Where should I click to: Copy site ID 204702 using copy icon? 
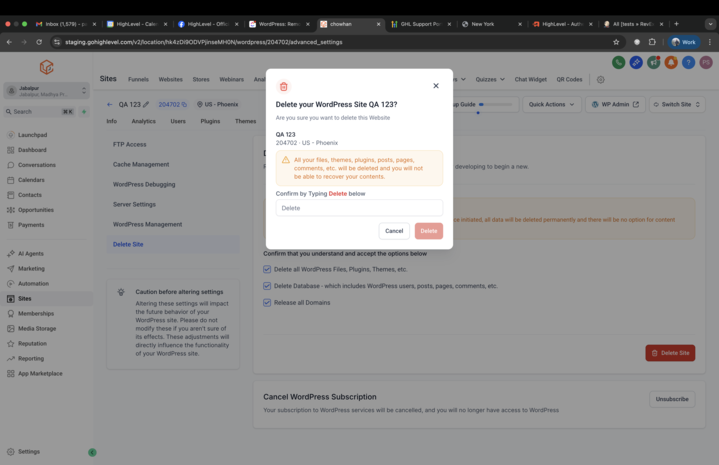pyautogui.click(x=184, y=105)
